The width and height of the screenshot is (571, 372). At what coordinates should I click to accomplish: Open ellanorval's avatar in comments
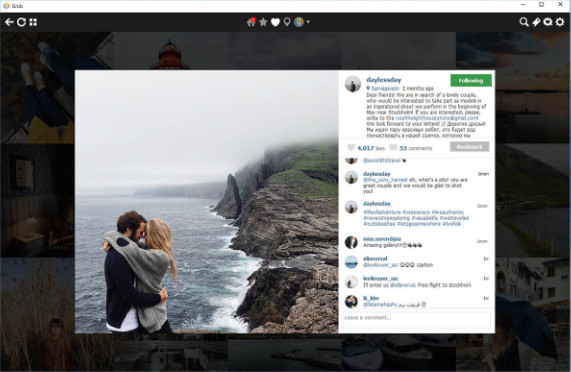(351, 262)
